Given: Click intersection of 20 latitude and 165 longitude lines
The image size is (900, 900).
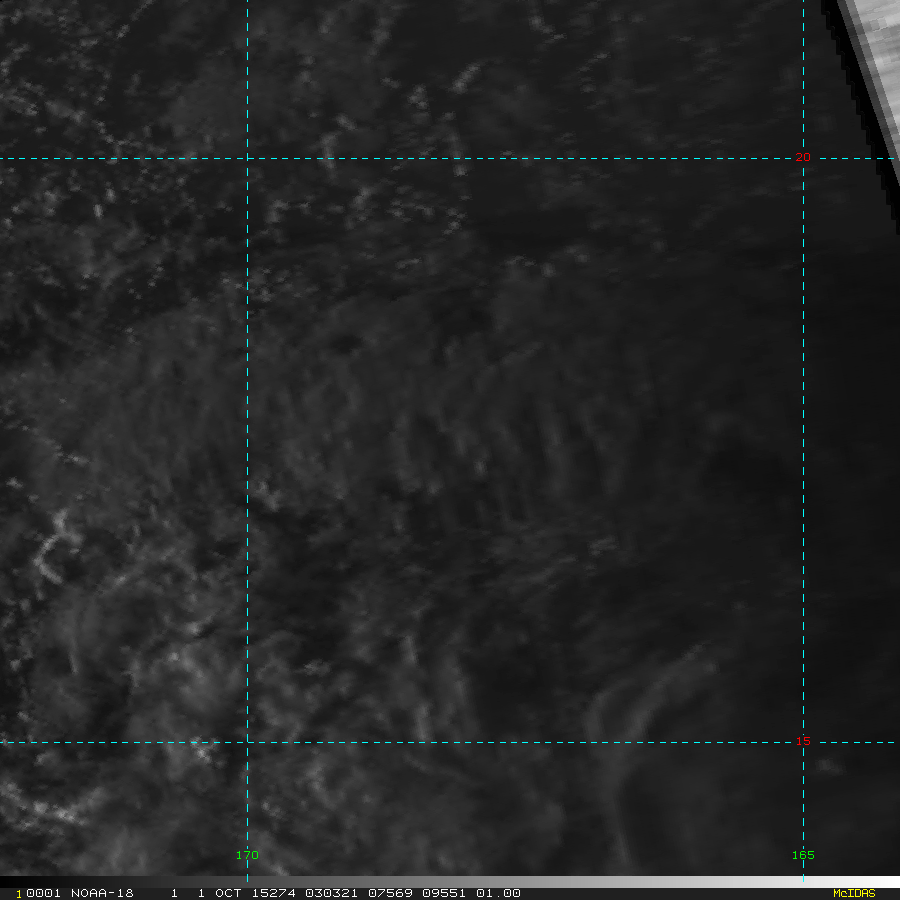Looking at the screenshot, I should 803,158.
